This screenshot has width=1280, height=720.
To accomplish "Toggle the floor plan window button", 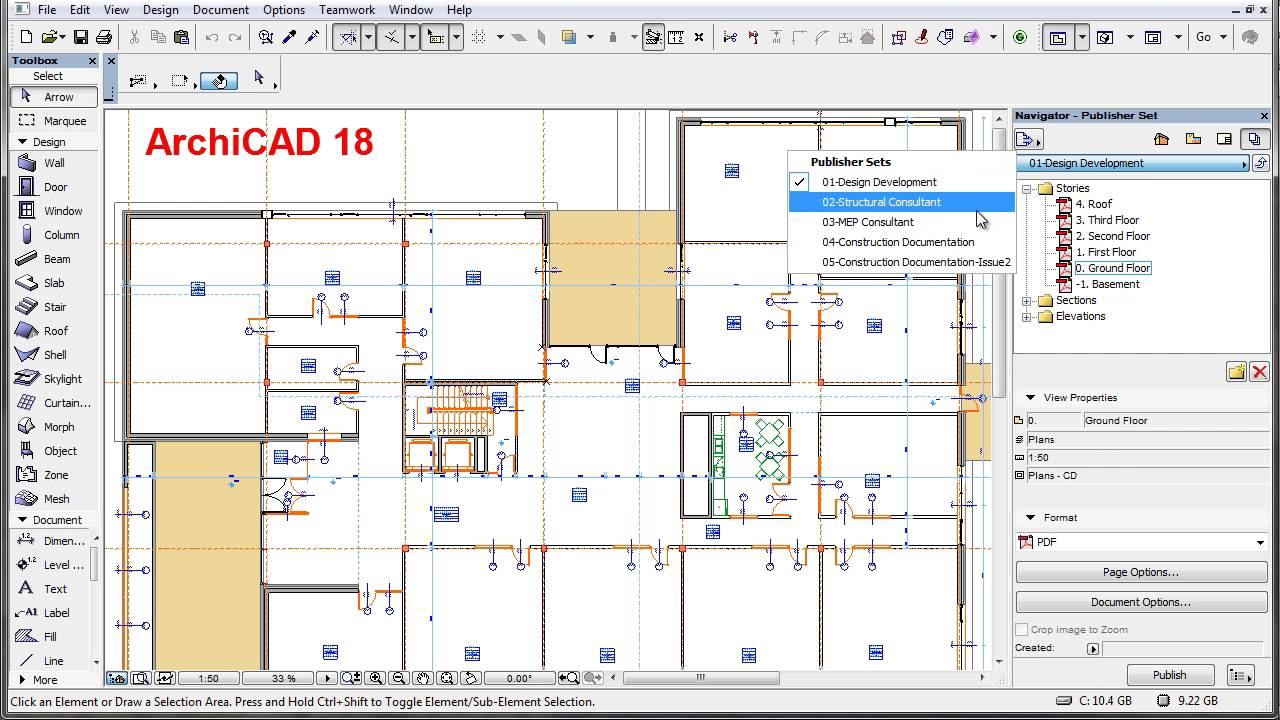I will [1057, 37].
